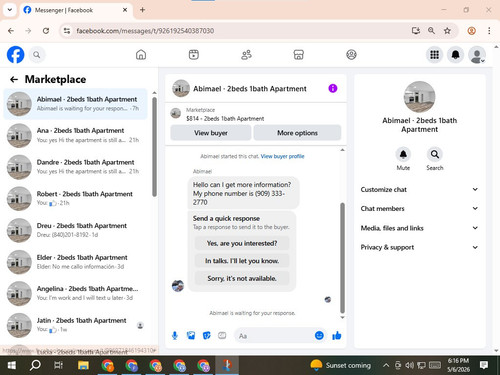Image resolution: width=500 pixels, height=375 pixels.
Task: Open the account profile avatar menu
Action: point(477,55)
